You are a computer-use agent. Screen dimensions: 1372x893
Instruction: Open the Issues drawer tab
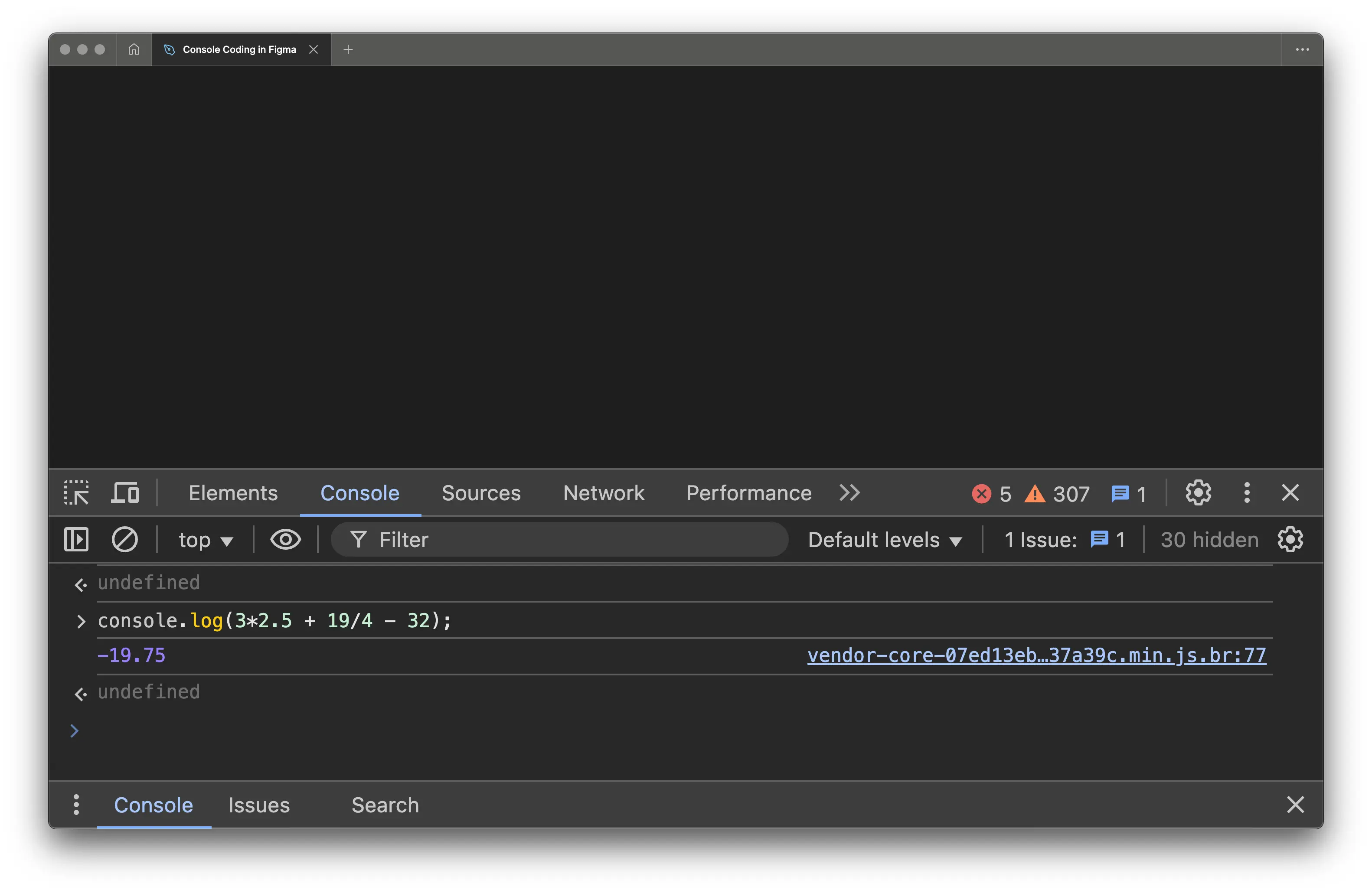[259, 805]
